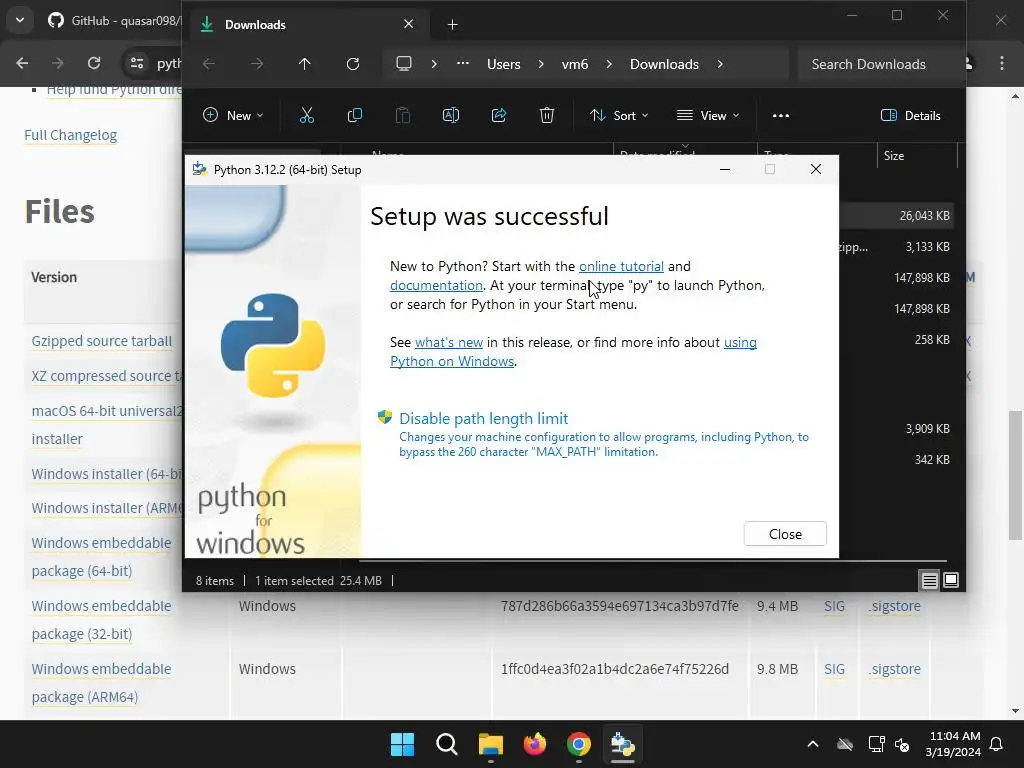Viewport: 1024px width, 768px height.
Task: Open Firefox from the taskbar
Action: click(x=535, y=744)
